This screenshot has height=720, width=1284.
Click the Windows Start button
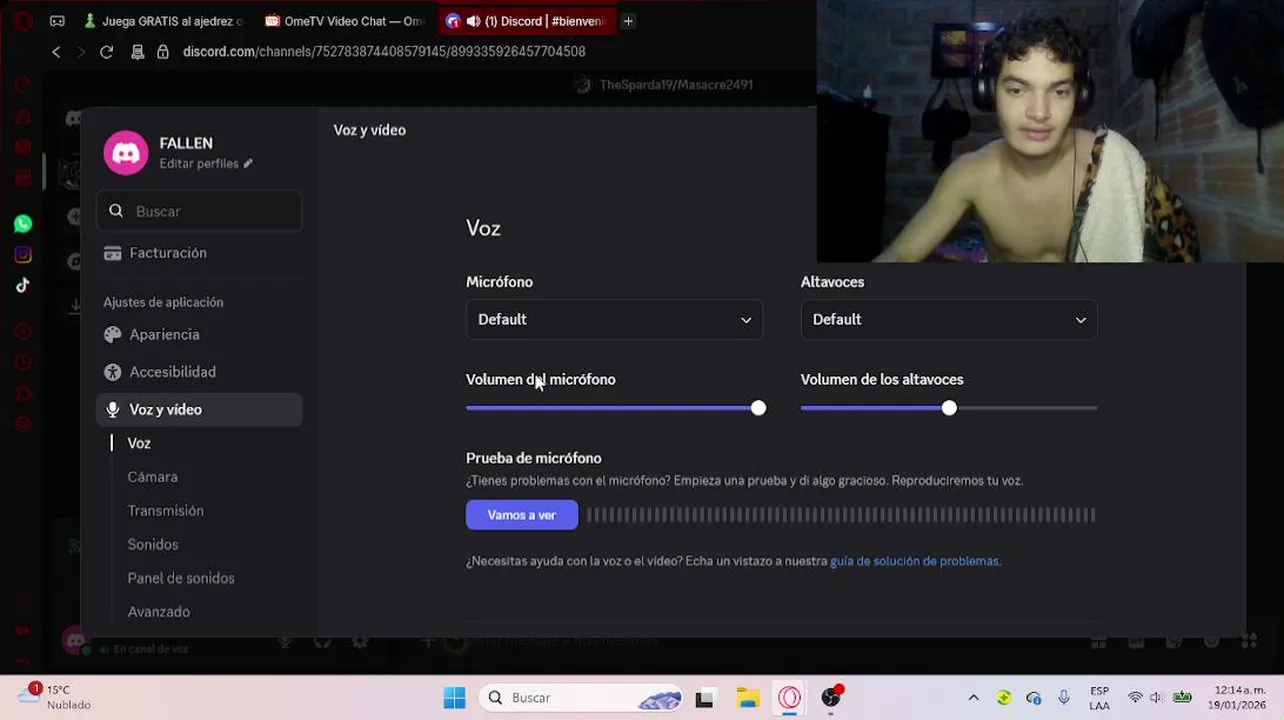point(454,697)
